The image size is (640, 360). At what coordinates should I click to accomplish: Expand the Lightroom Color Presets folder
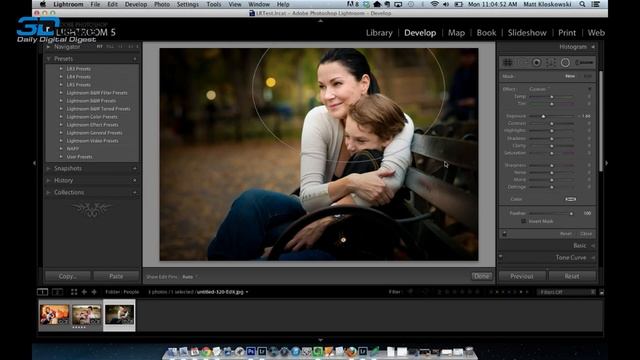coord(61,117)
